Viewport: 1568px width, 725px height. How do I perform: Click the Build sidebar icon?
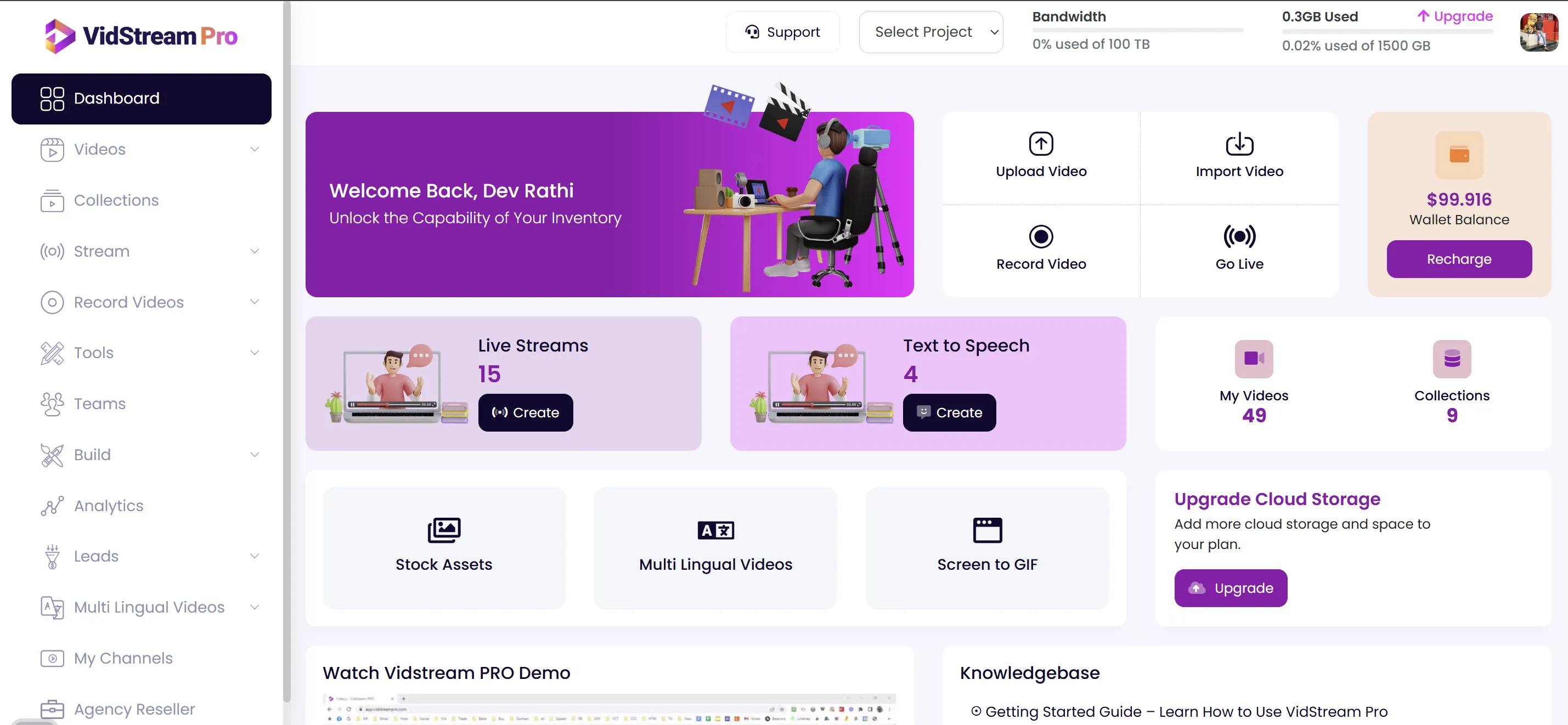click(52, 455)
